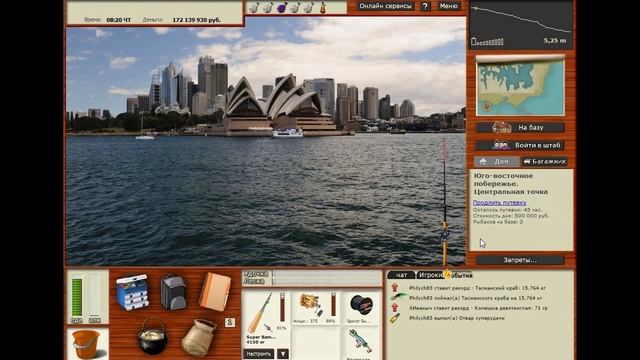Open Онлайн сервисы menu
Viewport: 640px width, 360px height.
(385, 6)
